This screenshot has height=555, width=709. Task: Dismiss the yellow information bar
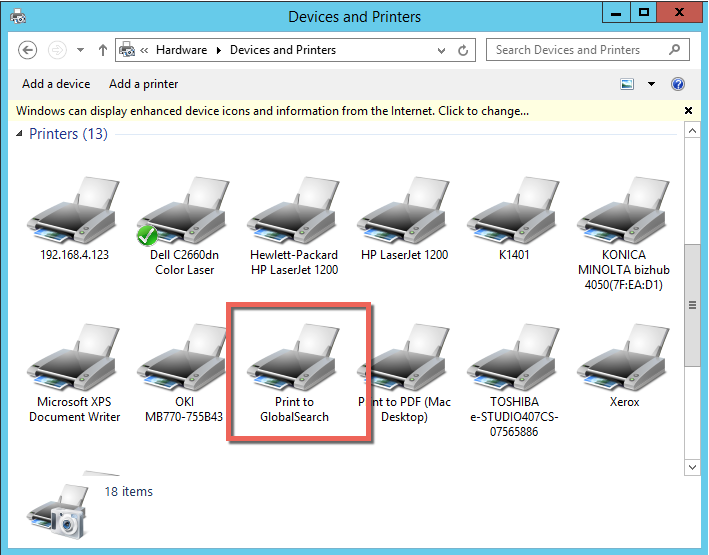[688, 111]
